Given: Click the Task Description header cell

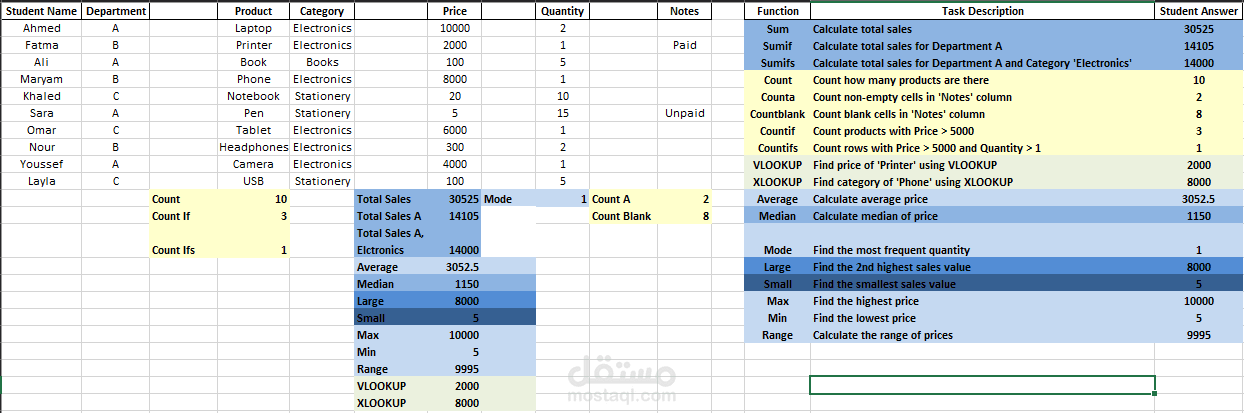Looking at the screenshot, I should (x=982, y=11).
